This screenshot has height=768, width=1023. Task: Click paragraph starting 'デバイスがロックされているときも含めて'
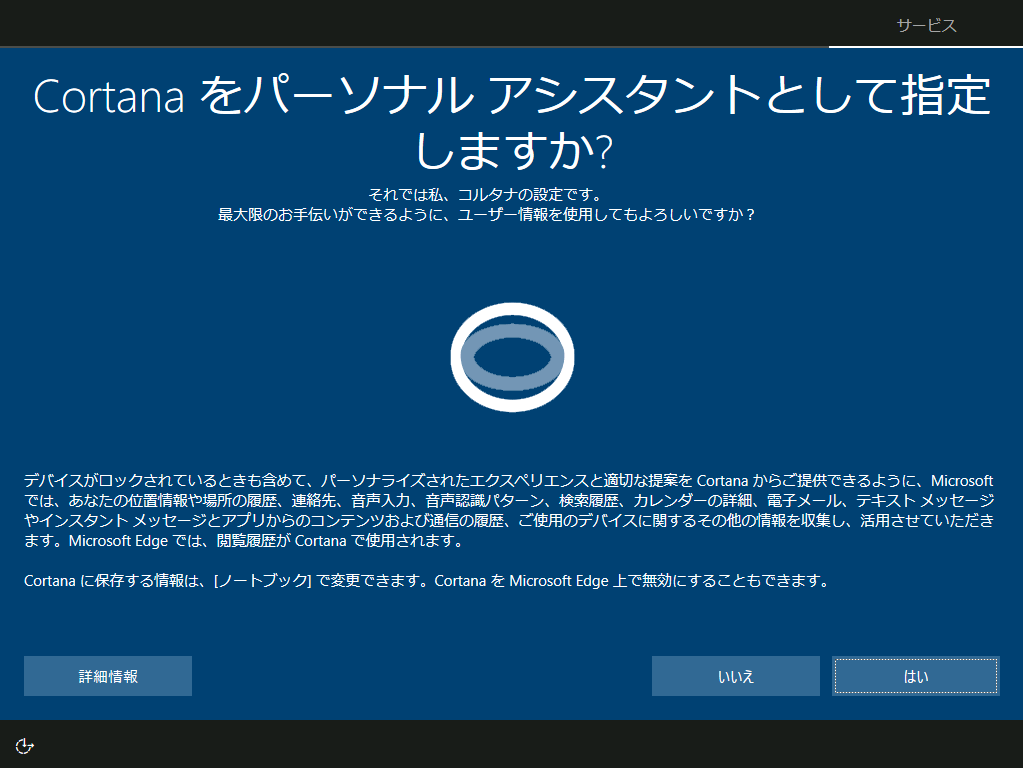509,510
